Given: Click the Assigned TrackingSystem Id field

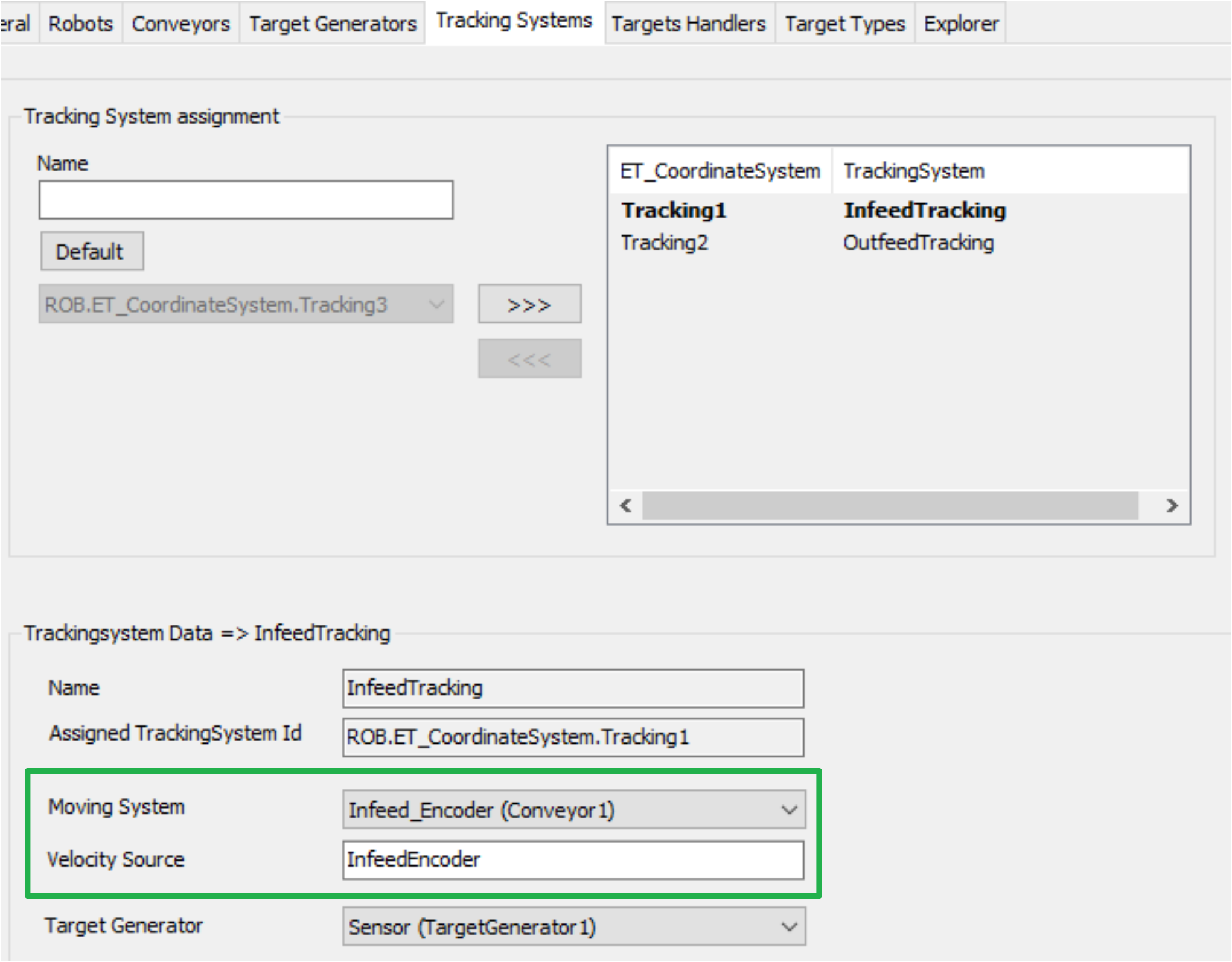Looking at the screenshot, I should [573, 737].
